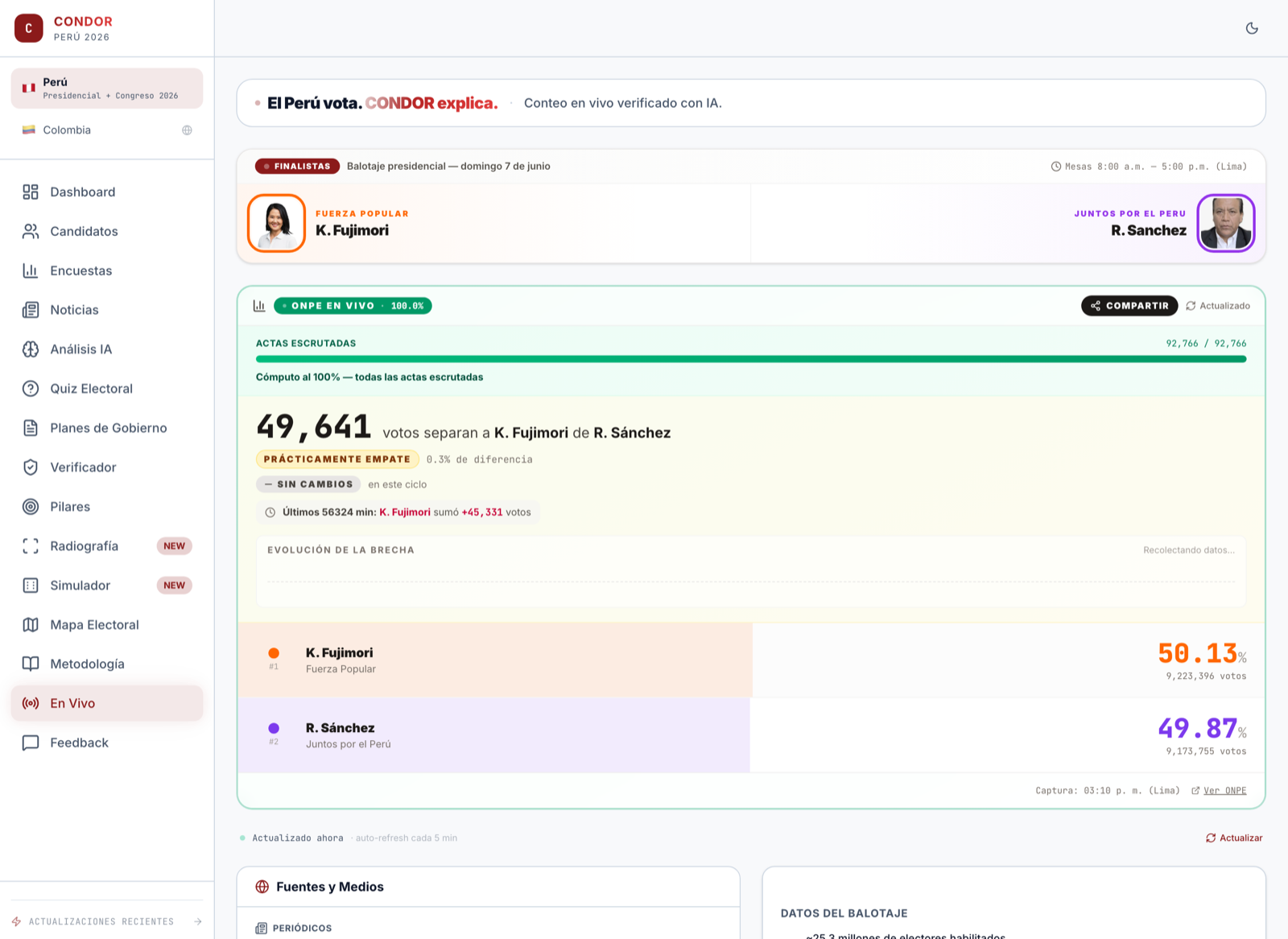Image resolution: width=1288 pixels, height=939 pixels.
Task: Click the Actualizar refresh link
Action: tap(1234, 838)
